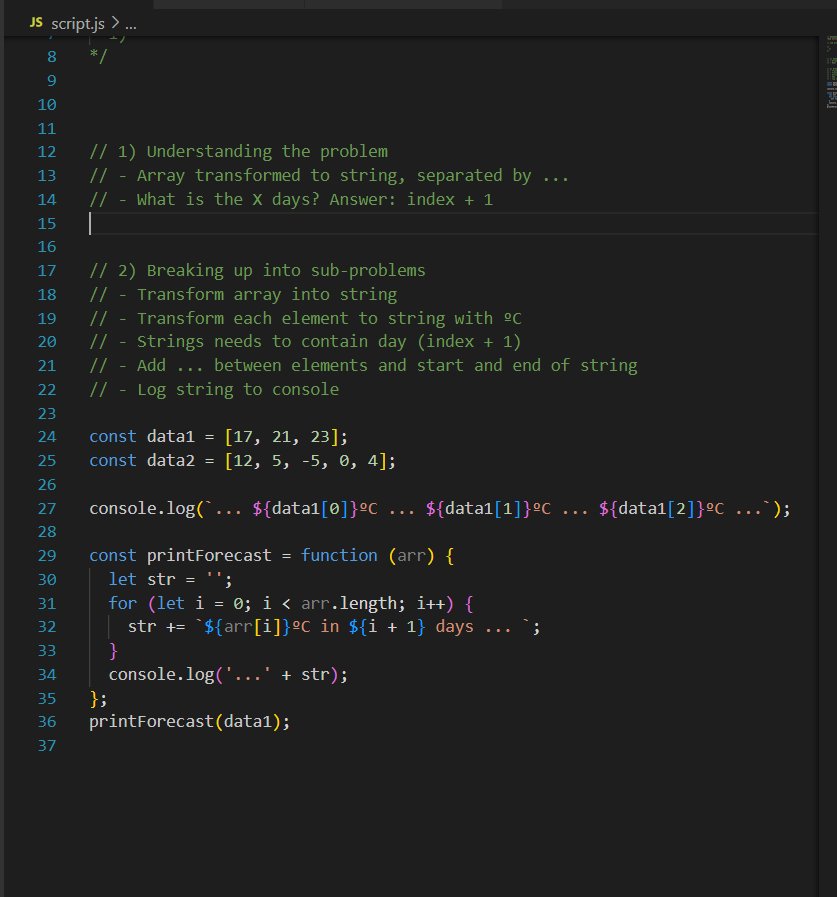837x897 pixels.
Task: Click value -5 in data2 array
Action: (x=311, y=461)
